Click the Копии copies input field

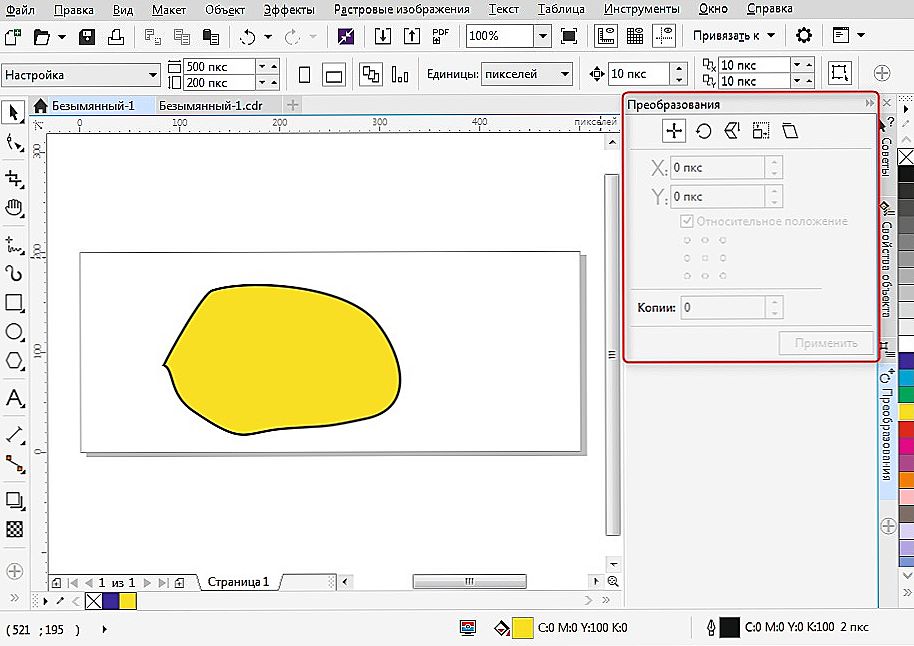[723, 307]
